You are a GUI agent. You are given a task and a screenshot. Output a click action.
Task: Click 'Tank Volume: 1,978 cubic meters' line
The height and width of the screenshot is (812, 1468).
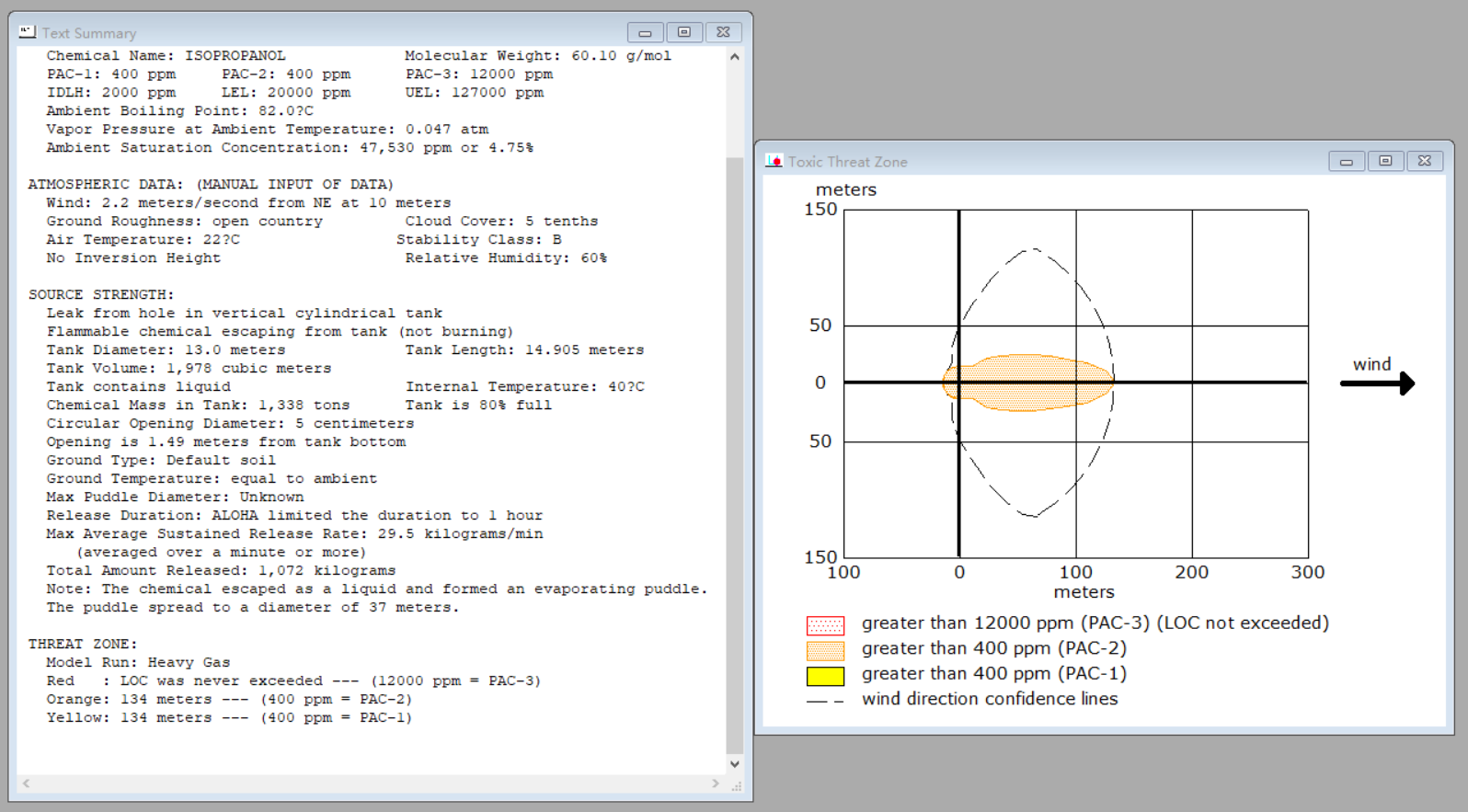click(x=189, y=369)
